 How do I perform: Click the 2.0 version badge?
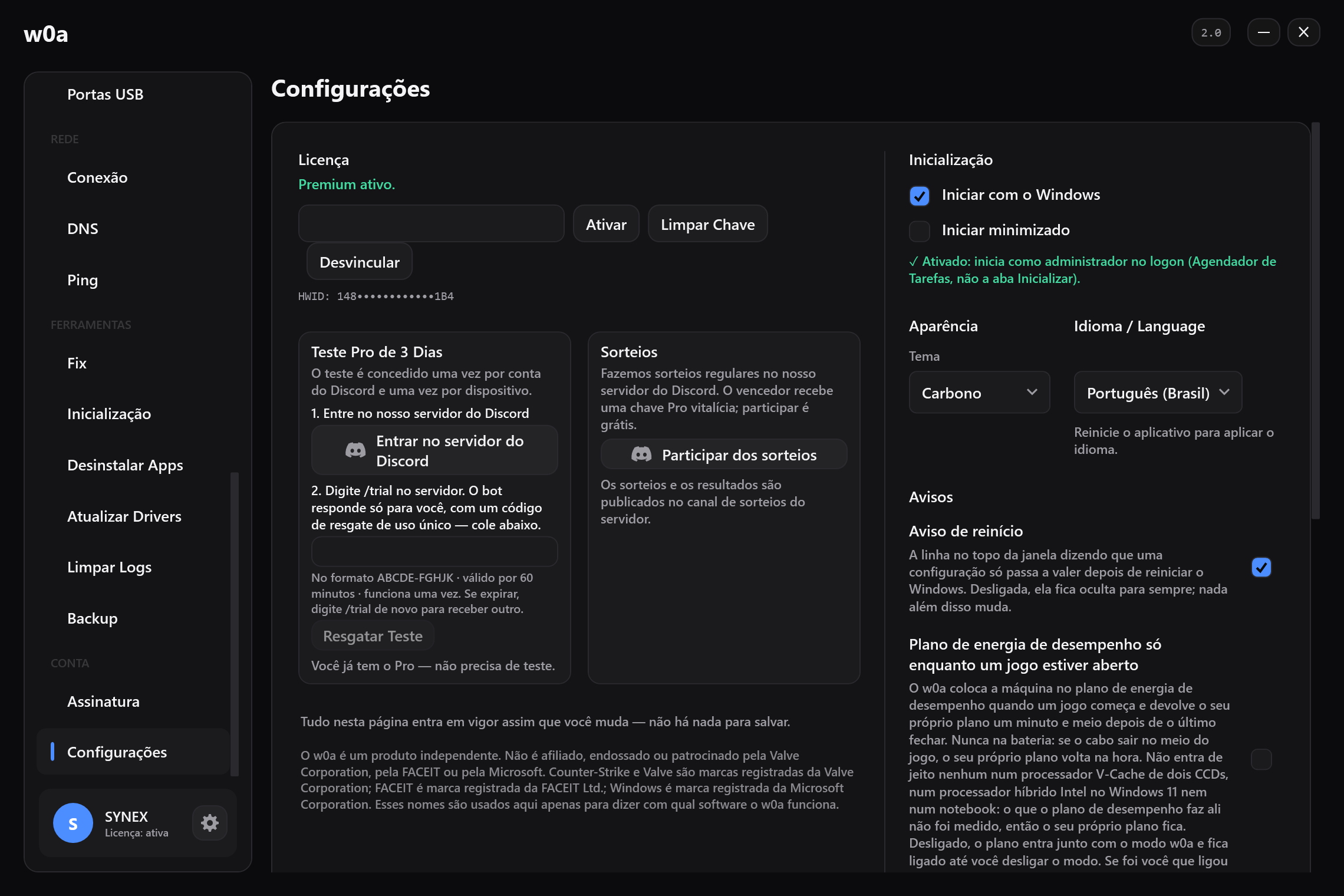[x=1211, y=32]
